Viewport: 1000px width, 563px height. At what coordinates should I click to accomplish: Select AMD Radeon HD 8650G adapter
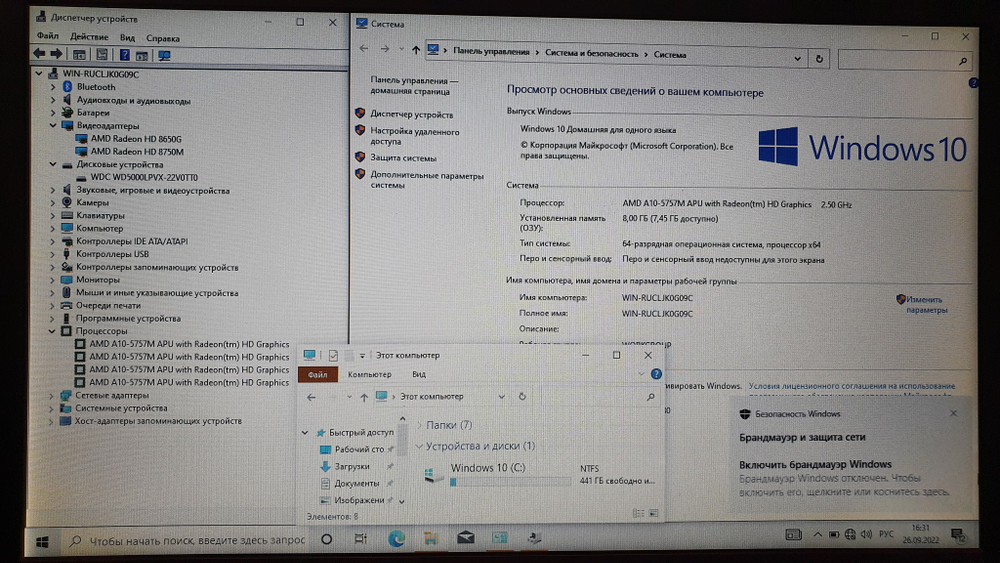135,138
